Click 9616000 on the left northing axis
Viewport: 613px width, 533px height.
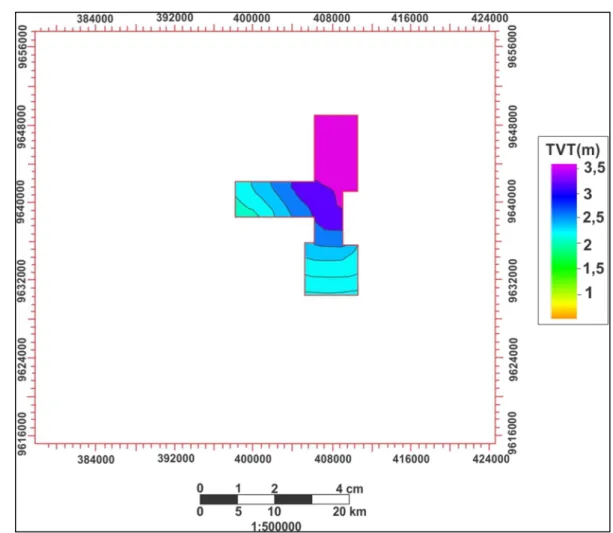[22, 434]
